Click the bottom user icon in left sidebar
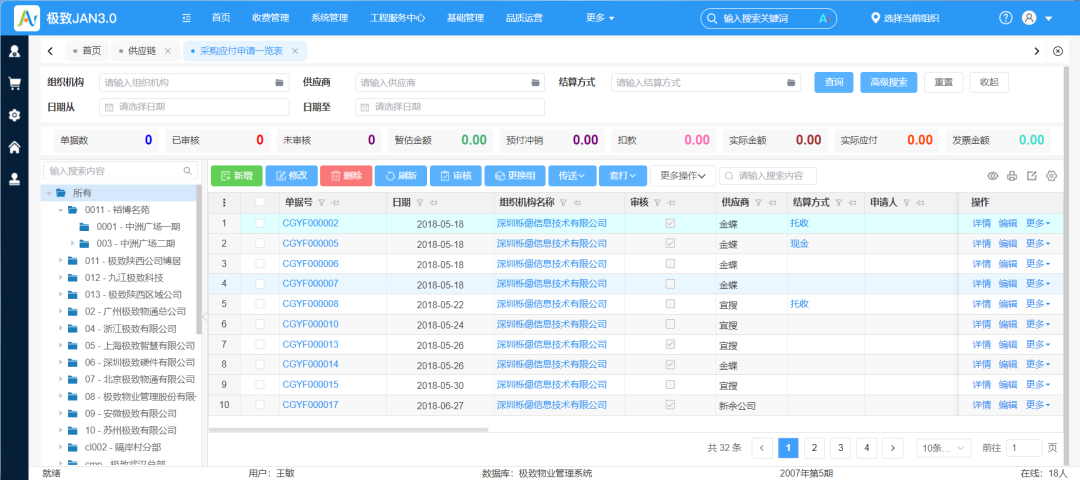 click(x=14, y=179)
